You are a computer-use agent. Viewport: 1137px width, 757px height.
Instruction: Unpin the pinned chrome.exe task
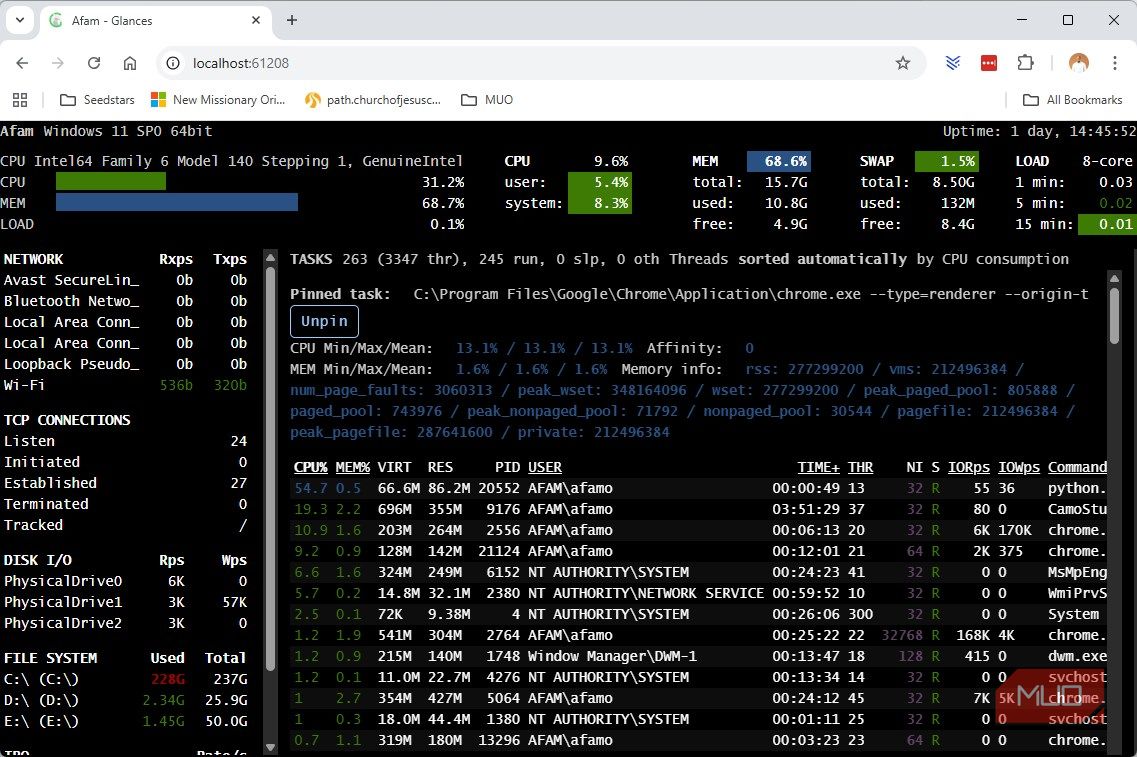tap(324, 321)
